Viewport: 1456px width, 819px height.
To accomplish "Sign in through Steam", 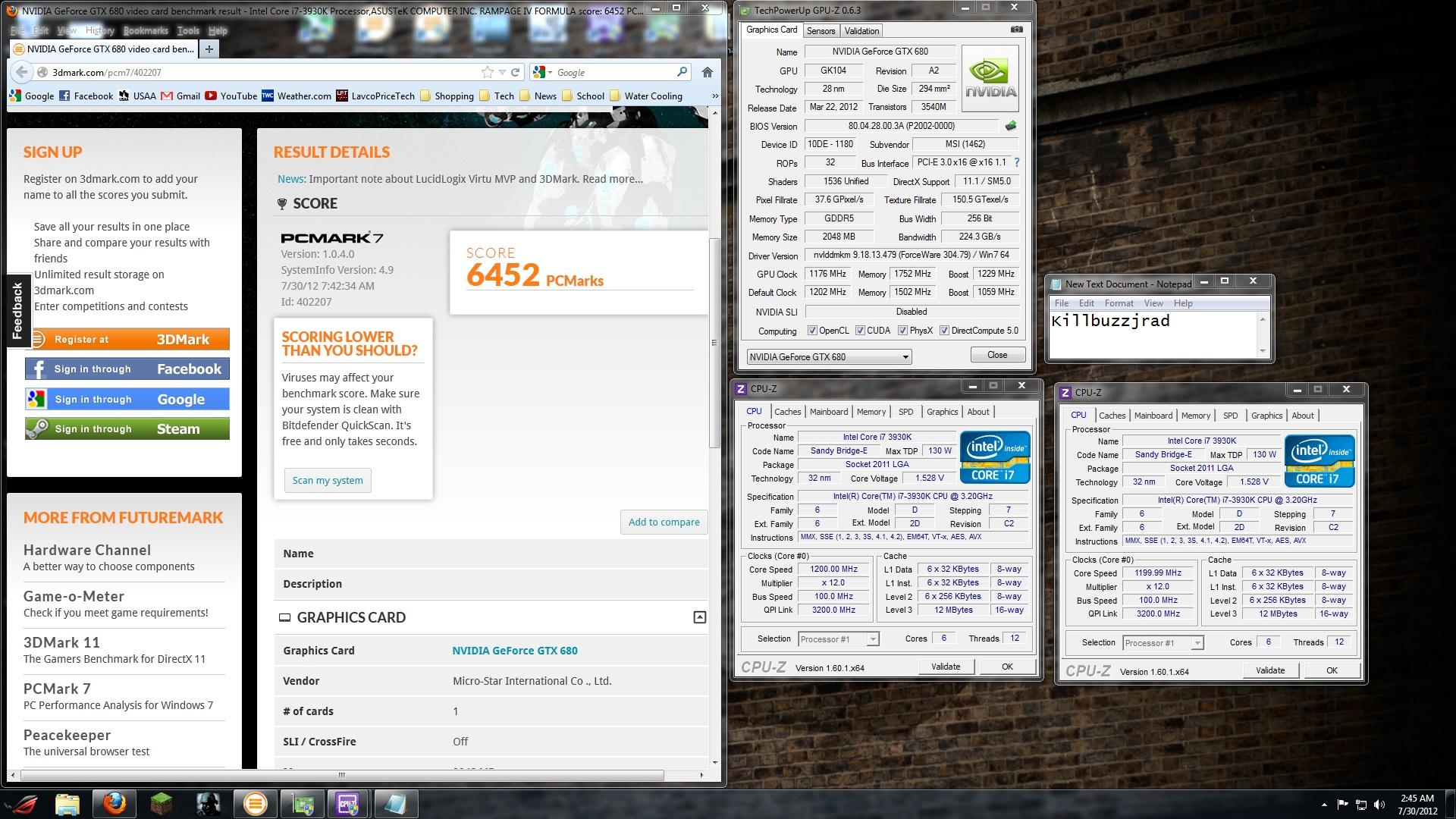I will [127, 428].
